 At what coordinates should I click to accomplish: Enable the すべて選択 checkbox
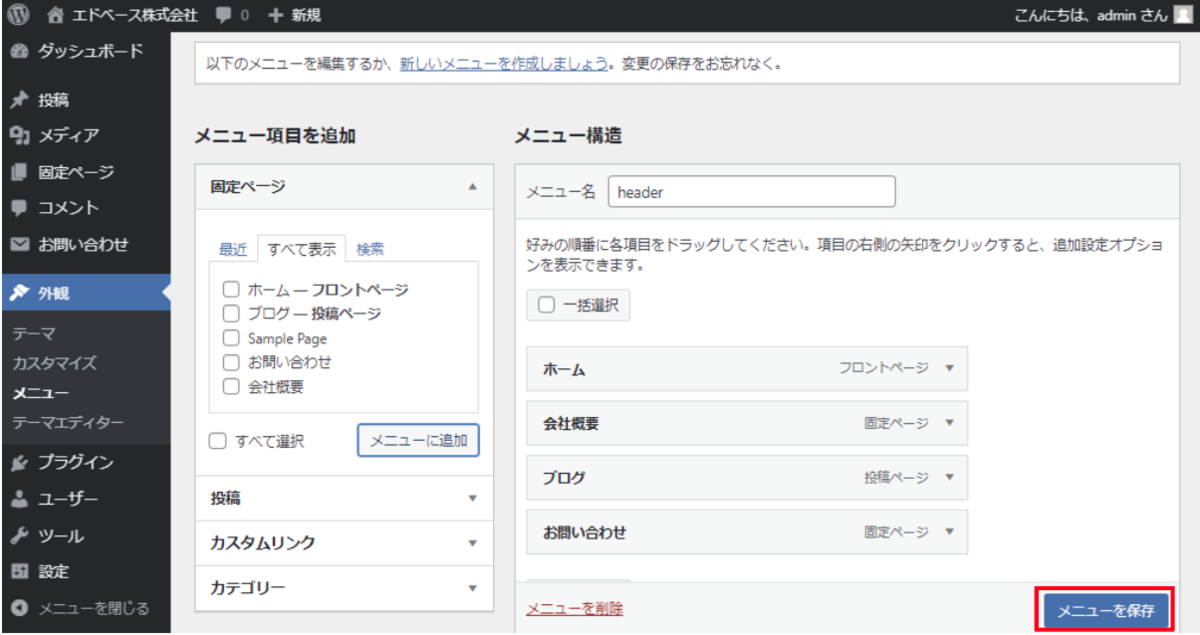click(x=217, y=441)
